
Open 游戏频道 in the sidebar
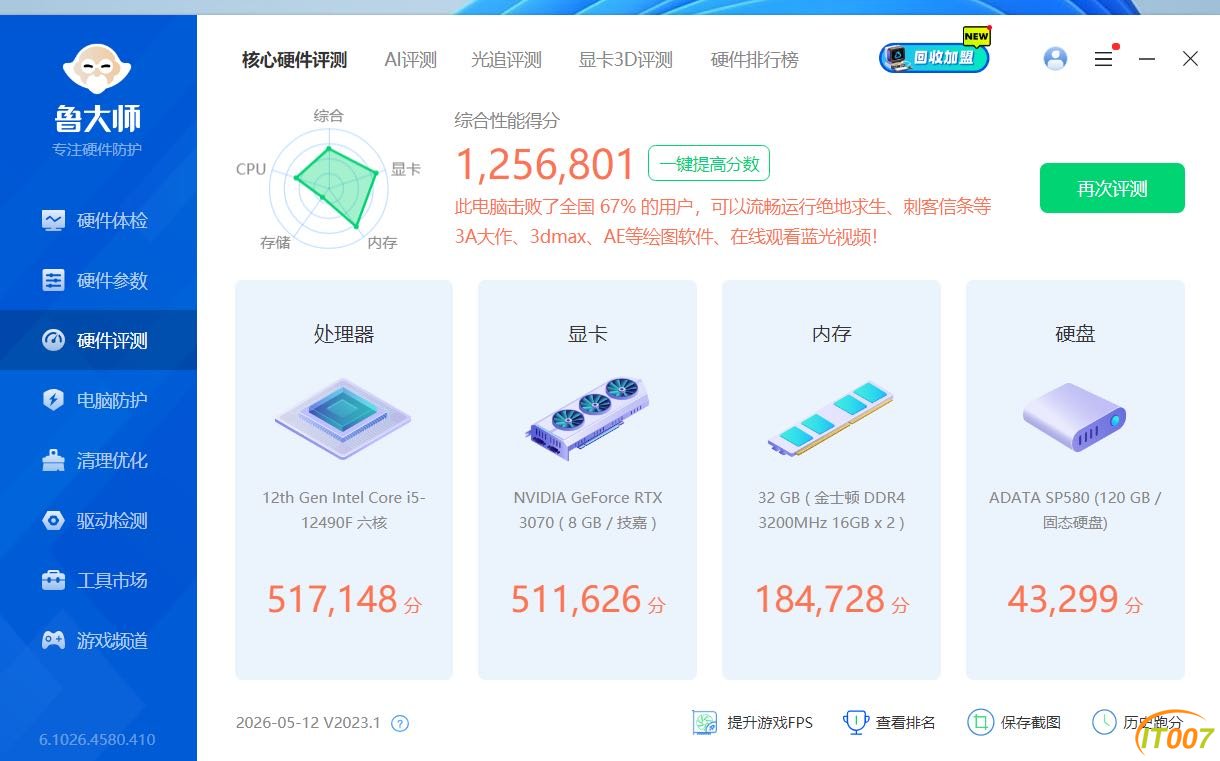(98, 640)
